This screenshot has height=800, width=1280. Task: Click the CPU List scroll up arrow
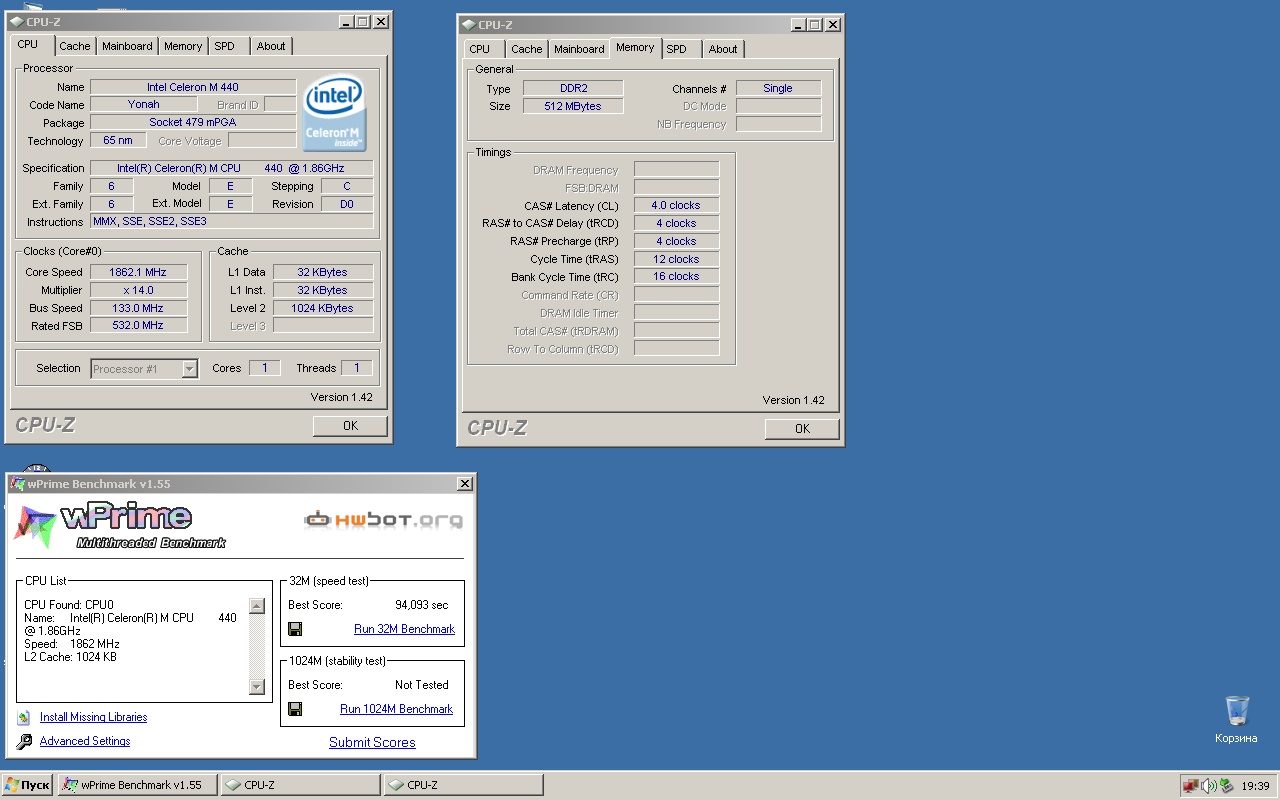(x=257, y=606)
